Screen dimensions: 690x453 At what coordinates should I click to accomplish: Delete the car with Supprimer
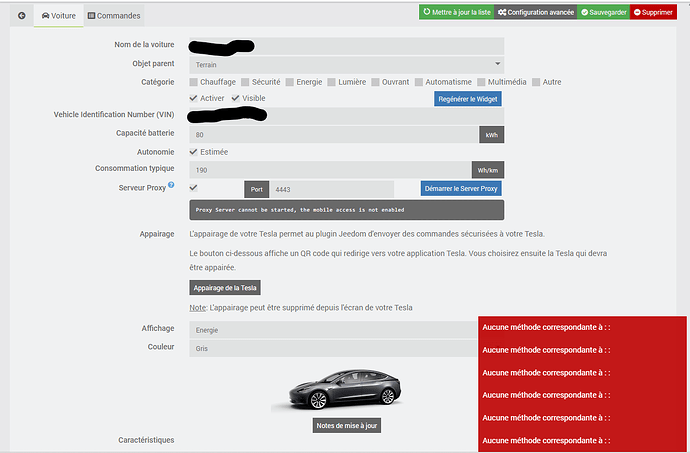653,12
